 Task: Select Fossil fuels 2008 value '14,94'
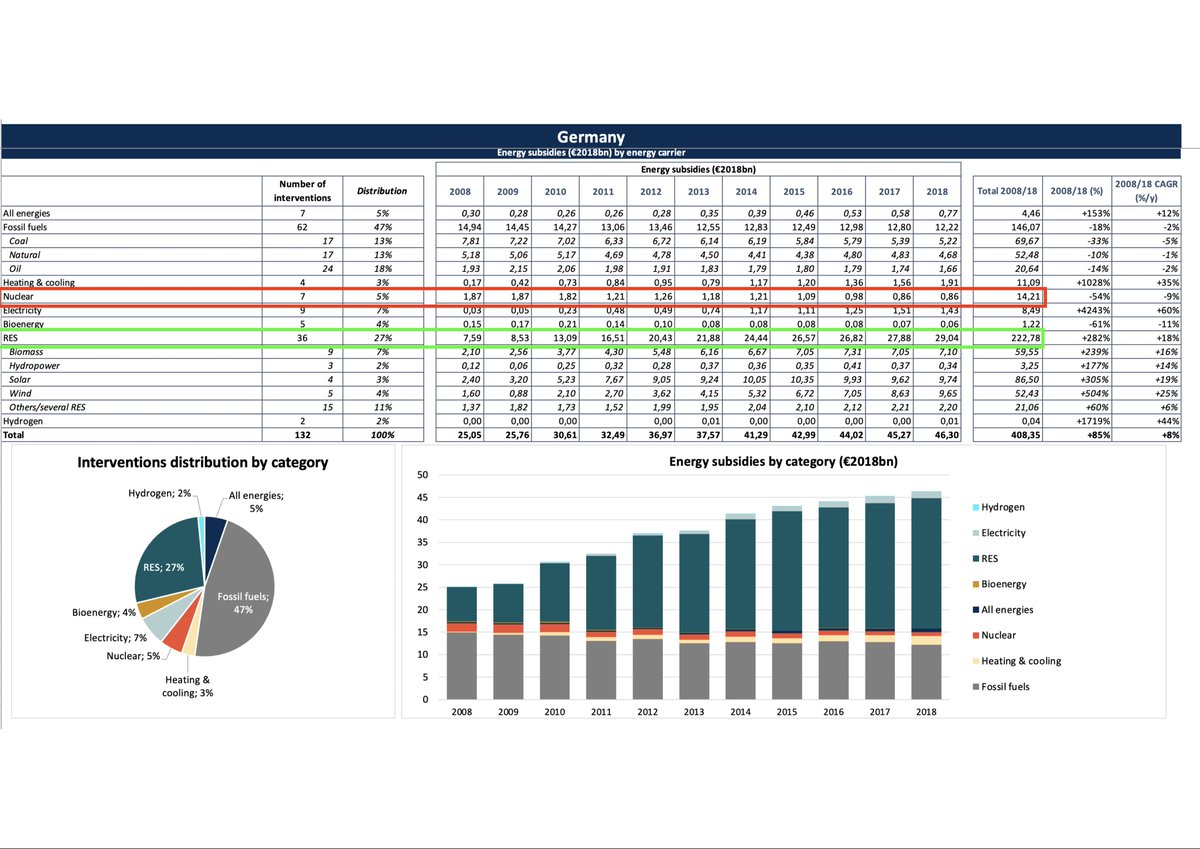pyautogui.click(x=461, y=227)
